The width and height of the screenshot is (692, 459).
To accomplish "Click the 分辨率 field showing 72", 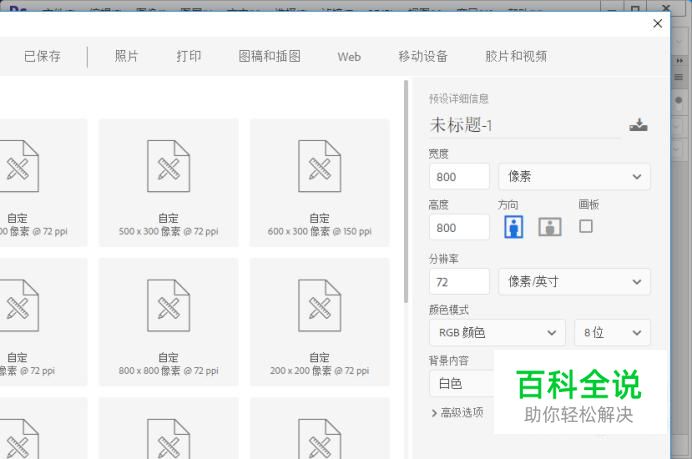I will [x=459, y=282].
